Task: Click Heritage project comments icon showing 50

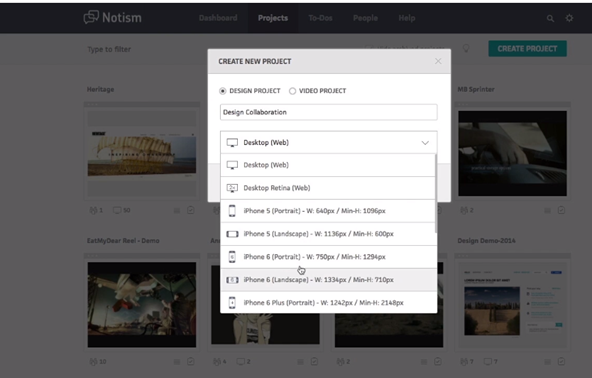Action: tap(117, 210)
